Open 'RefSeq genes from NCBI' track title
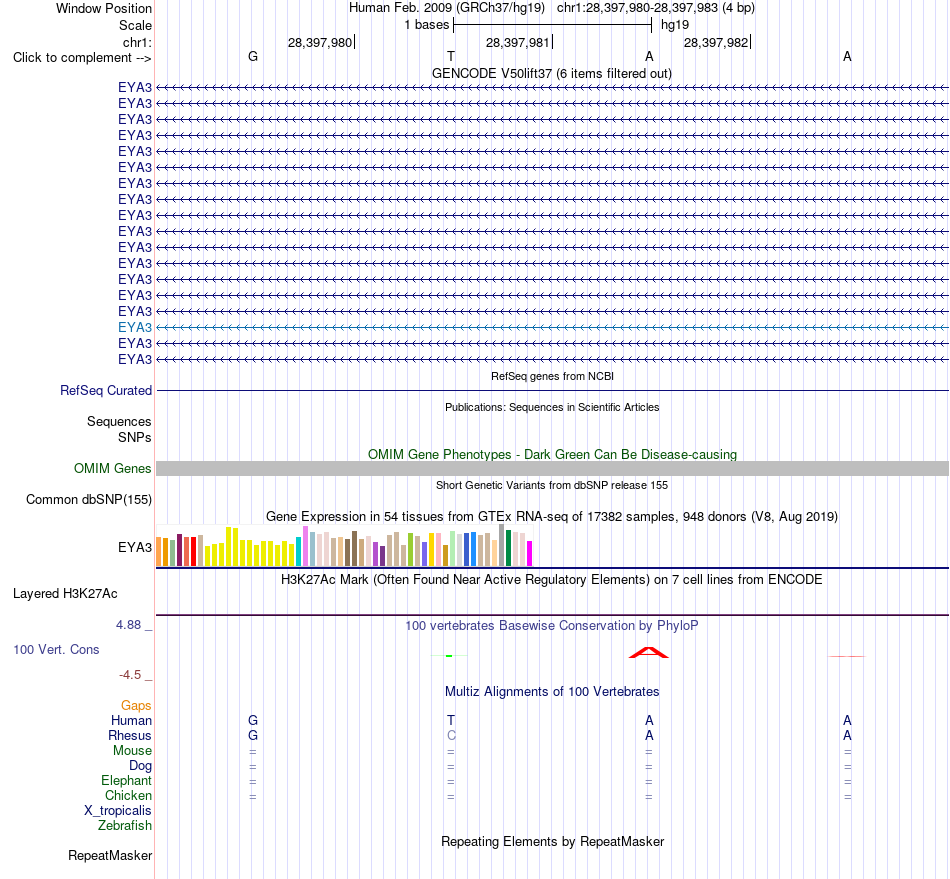 click(552, 376)
